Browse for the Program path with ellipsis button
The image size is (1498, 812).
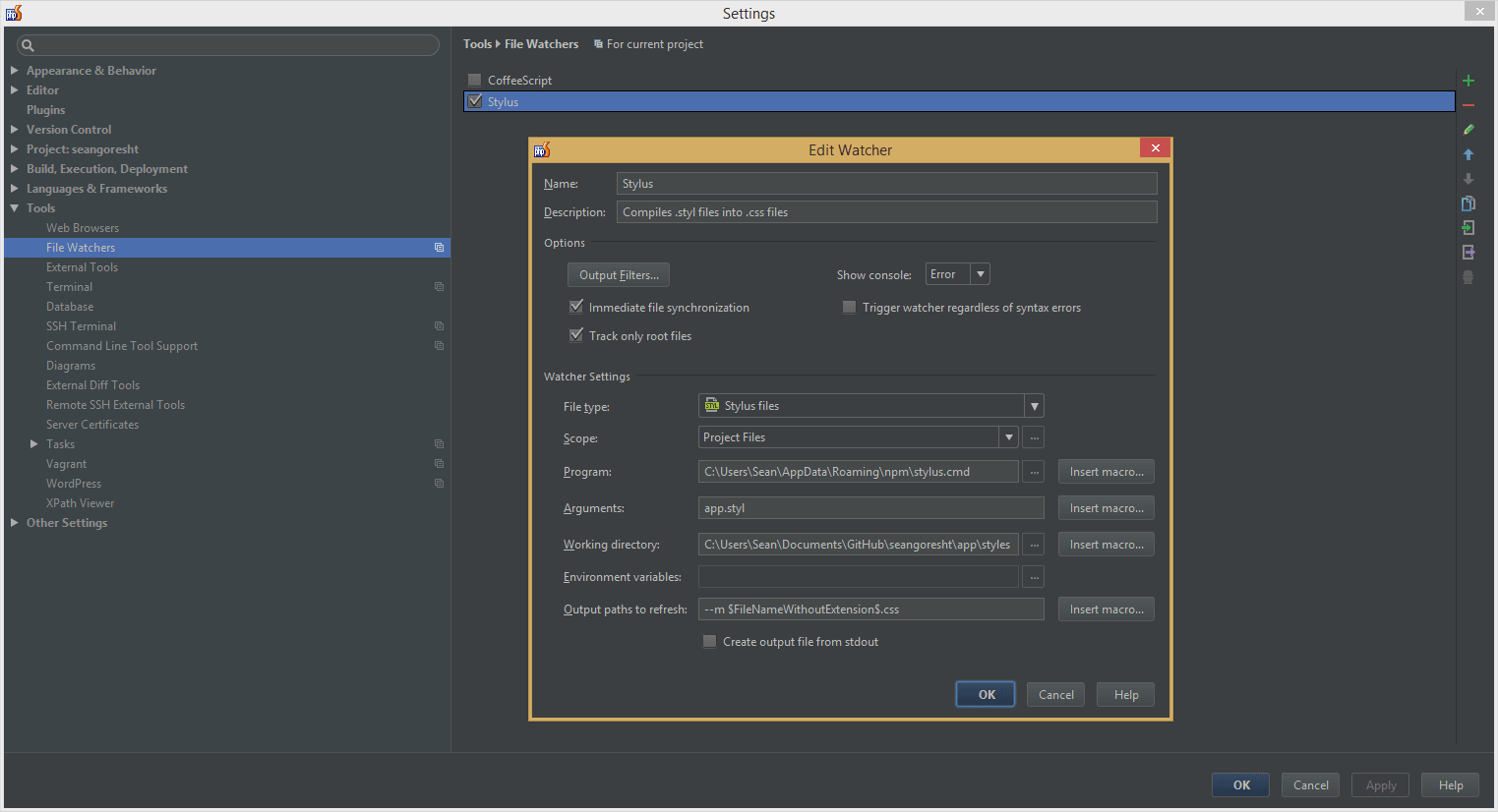[1034, 472]
